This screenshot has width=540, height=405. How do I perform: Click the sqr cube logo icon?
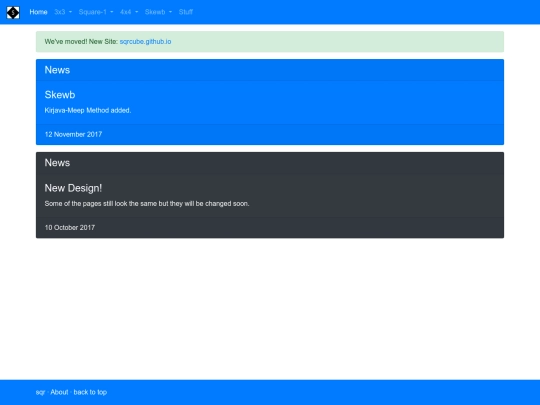[x=13, y=12]
